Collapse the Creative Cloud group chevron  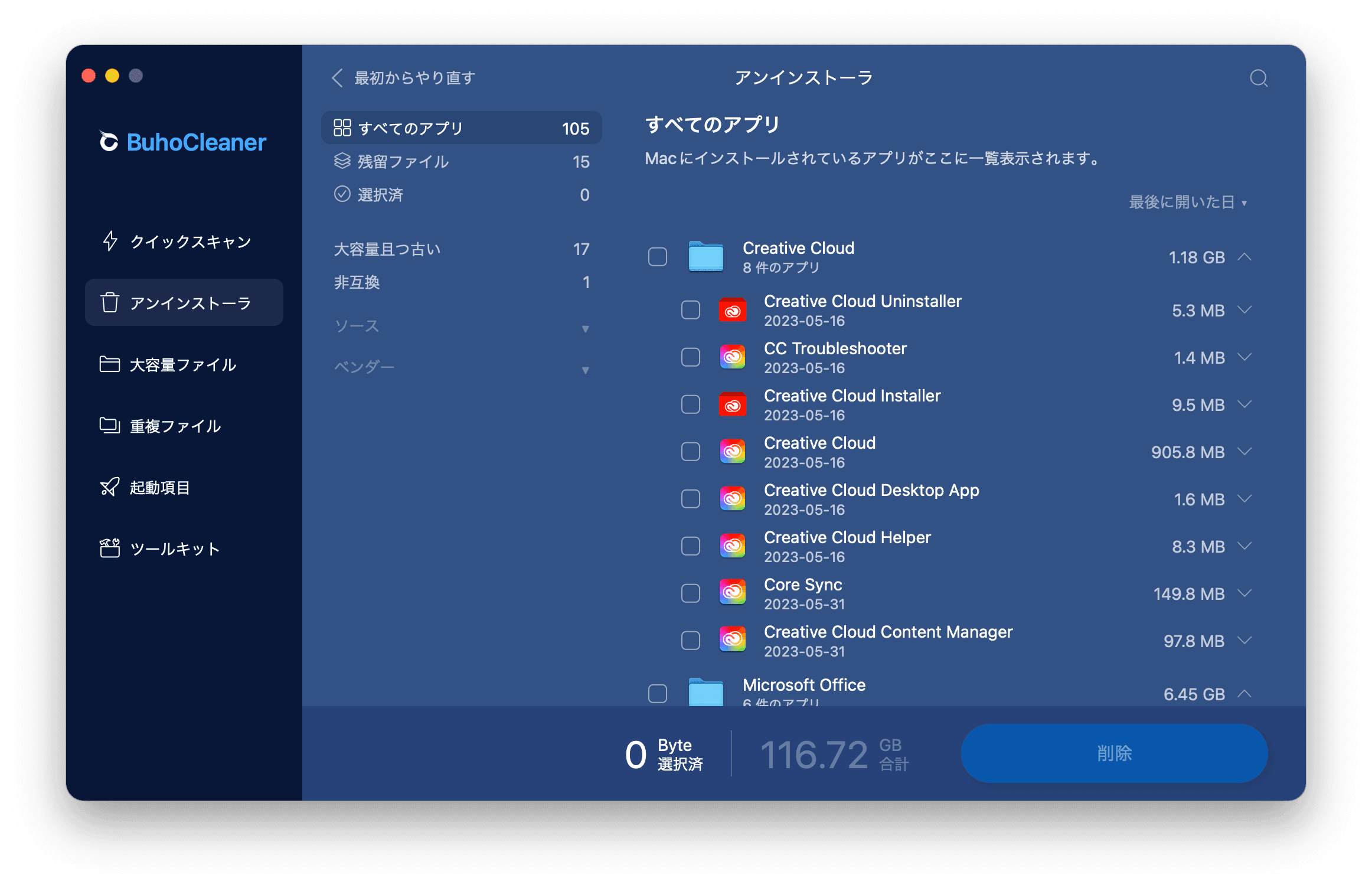point(1246,256)
